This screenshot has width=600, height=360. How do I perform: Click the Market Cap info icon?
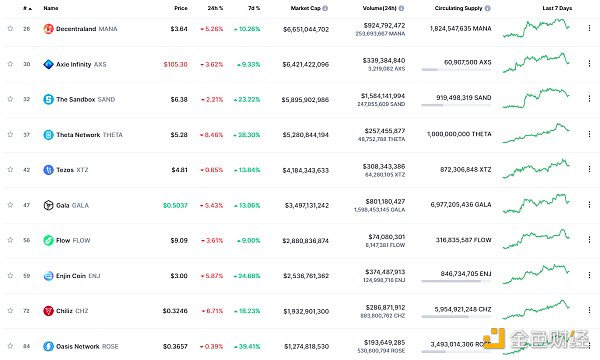[x=325, y=8]
